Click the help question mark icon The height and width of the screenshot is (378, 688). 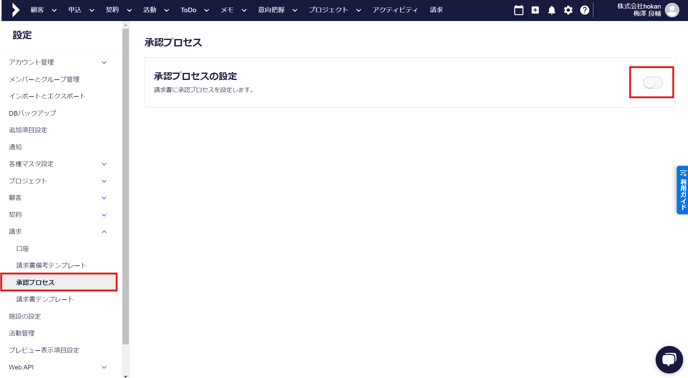click(584, 10)
